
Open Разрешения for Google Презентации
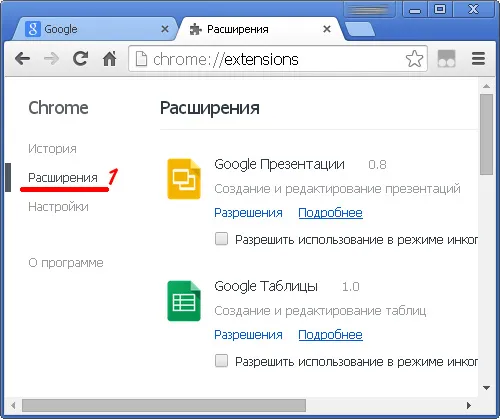(248, 213)
